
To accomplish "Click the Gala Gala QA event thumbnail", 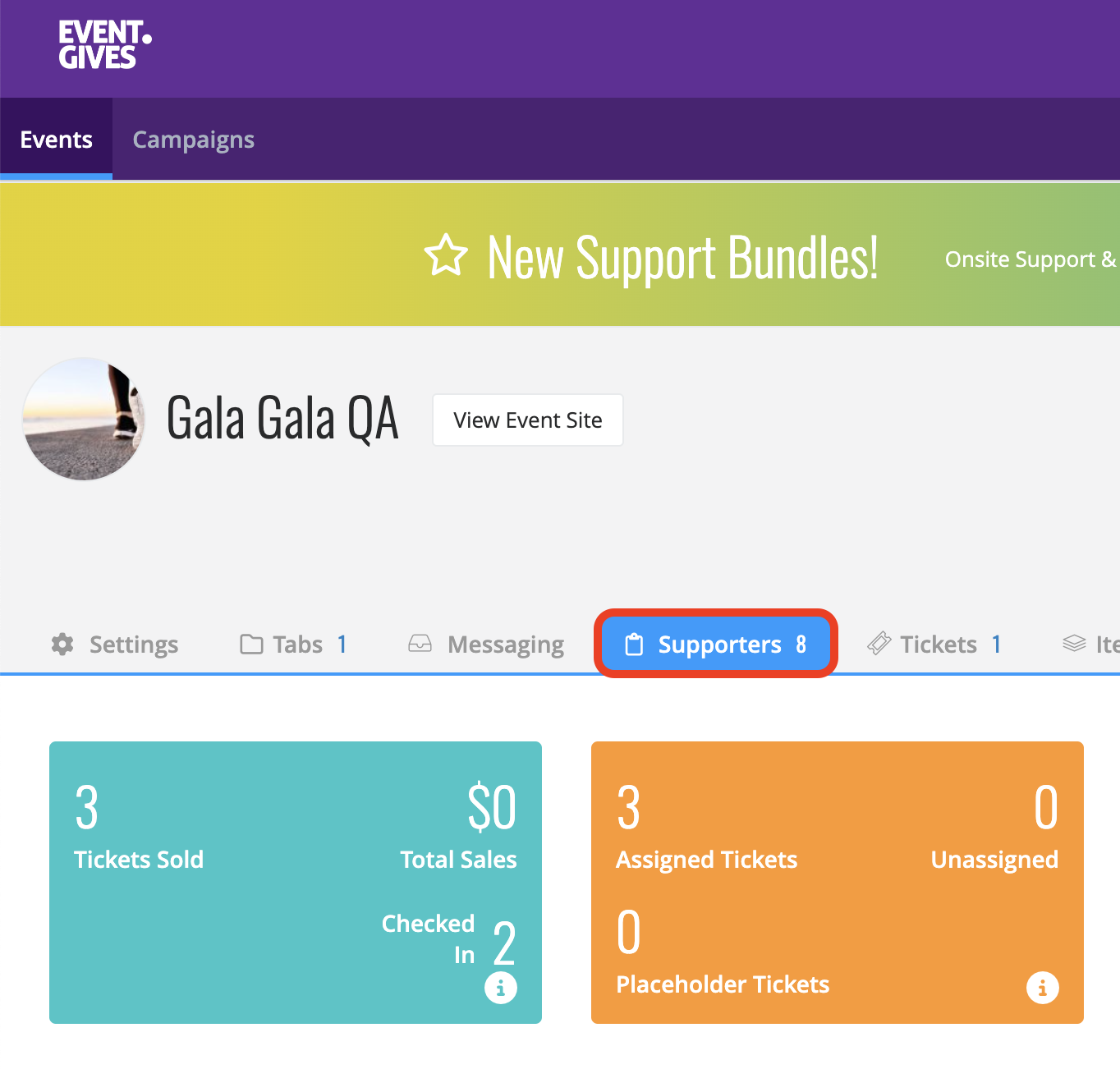I will [x=84, y=419].
